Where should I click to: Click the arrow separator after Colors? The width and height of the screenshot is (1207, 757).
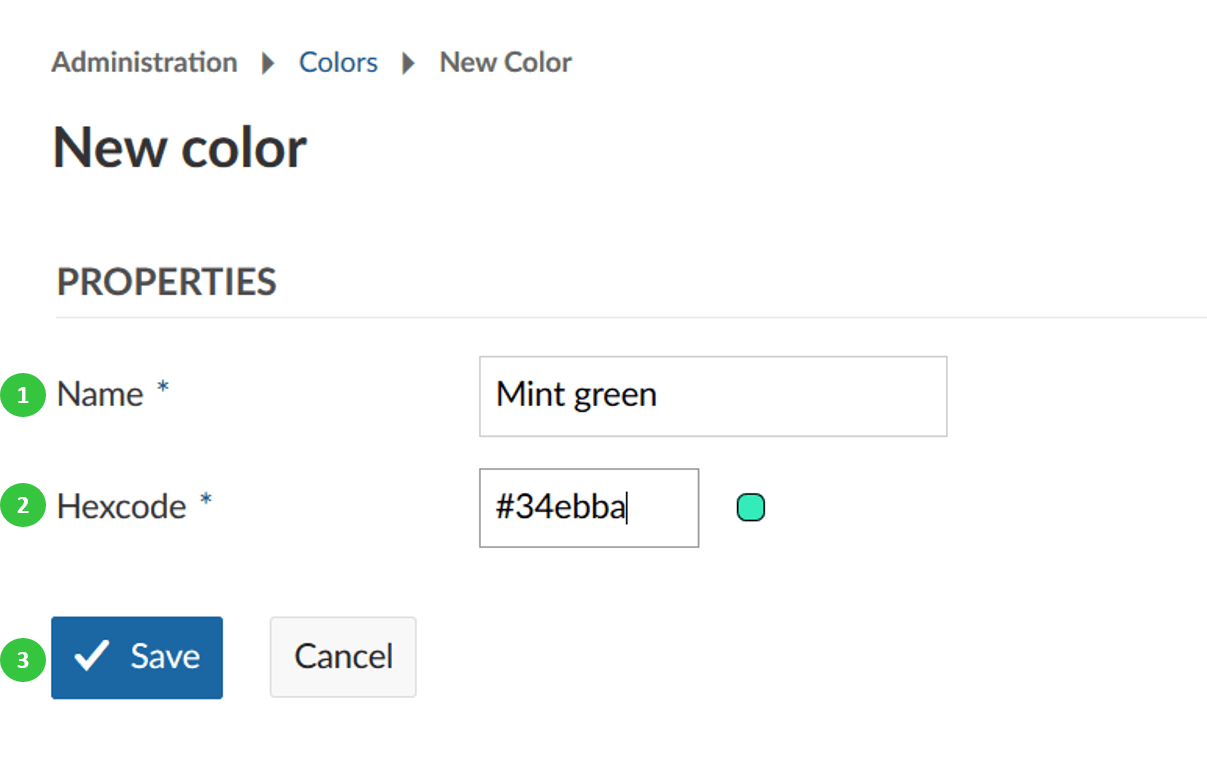[408, 64]
